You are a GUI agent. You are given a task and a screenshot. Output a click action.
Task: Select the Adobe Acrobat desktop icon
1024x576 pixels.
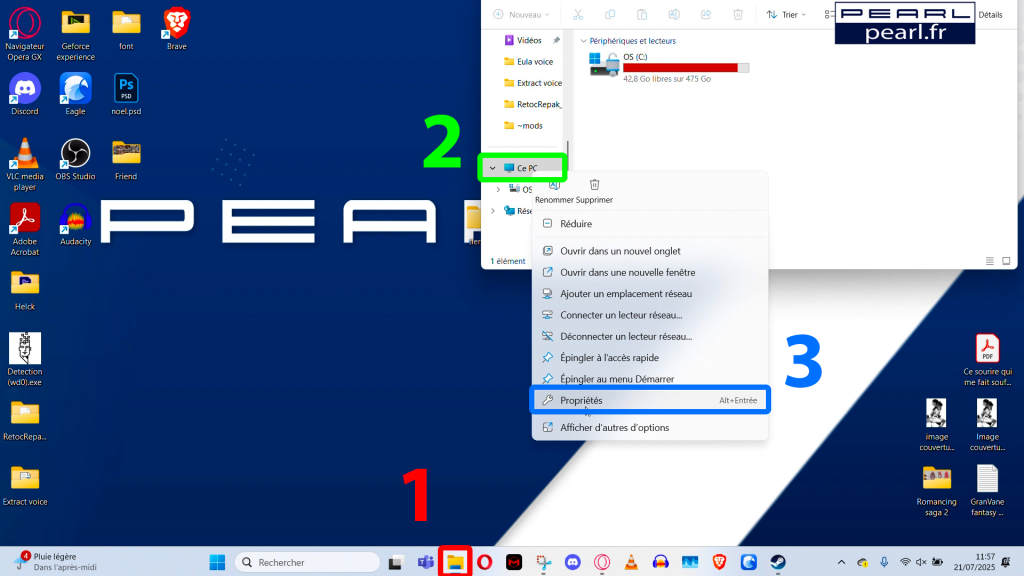click(x=25, y=229)
